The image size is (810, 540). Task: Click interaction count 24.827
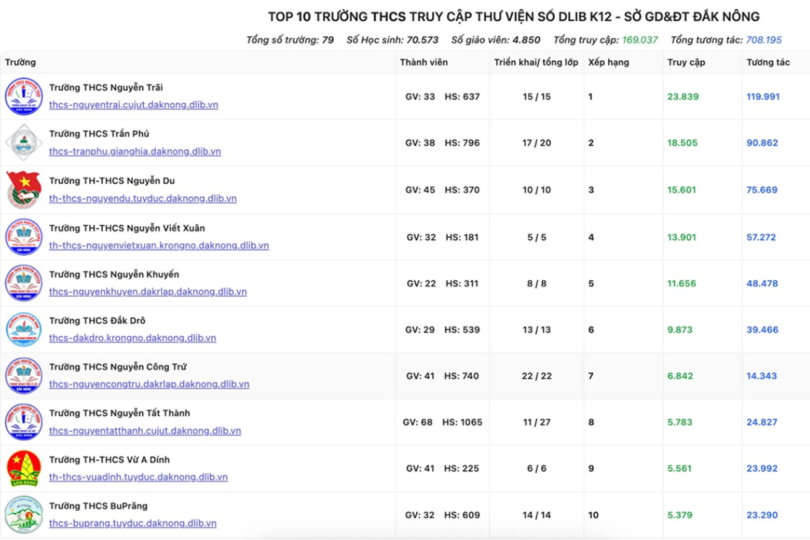click(x=762, y=422)
